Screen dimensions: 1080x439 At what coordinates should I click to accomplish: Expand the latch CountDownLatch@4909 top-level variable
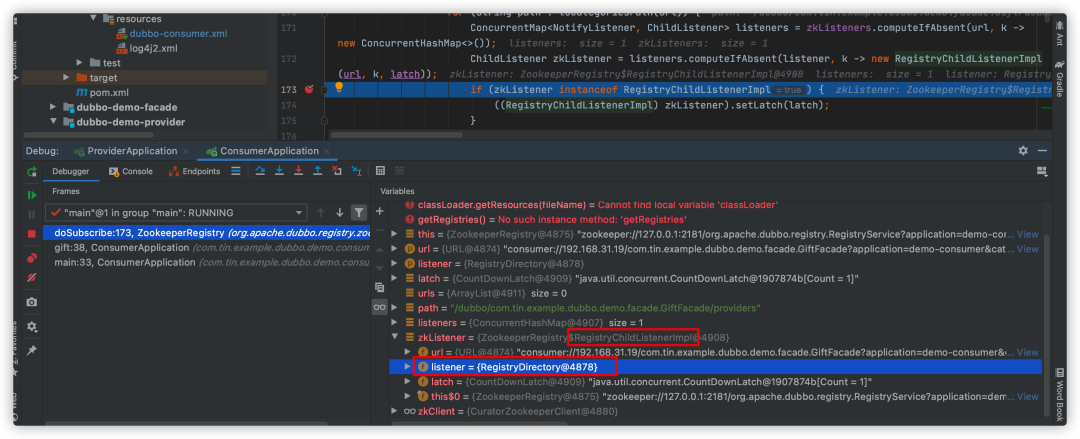click(x=394, y=278)
